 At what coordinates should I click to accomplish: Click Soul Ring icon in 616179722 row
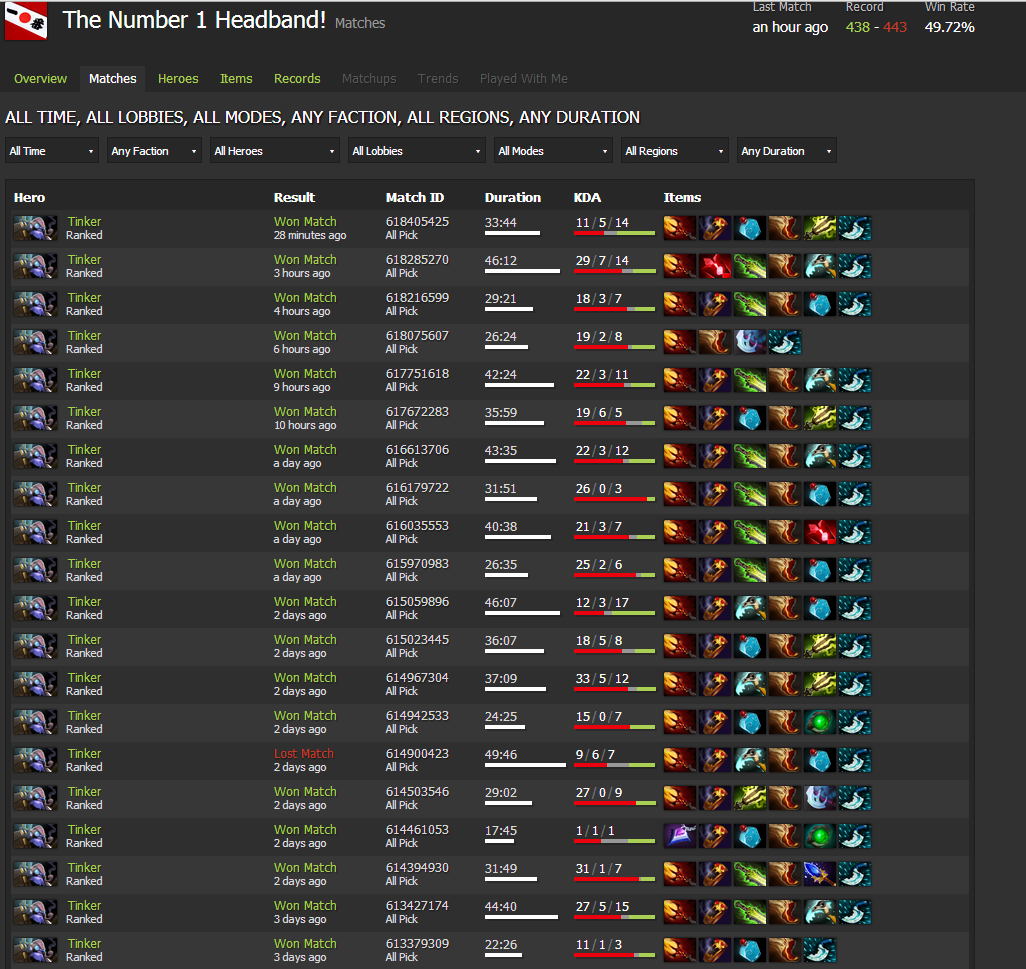[715, 494]
